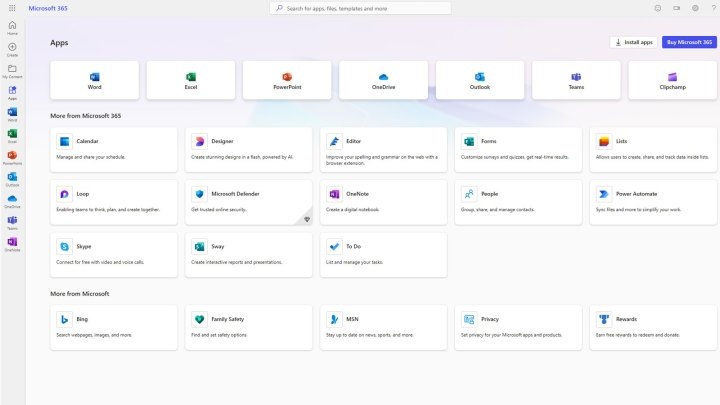720x405 pixels.
Task: Open the To Do app card
Action: coord(383,255)
